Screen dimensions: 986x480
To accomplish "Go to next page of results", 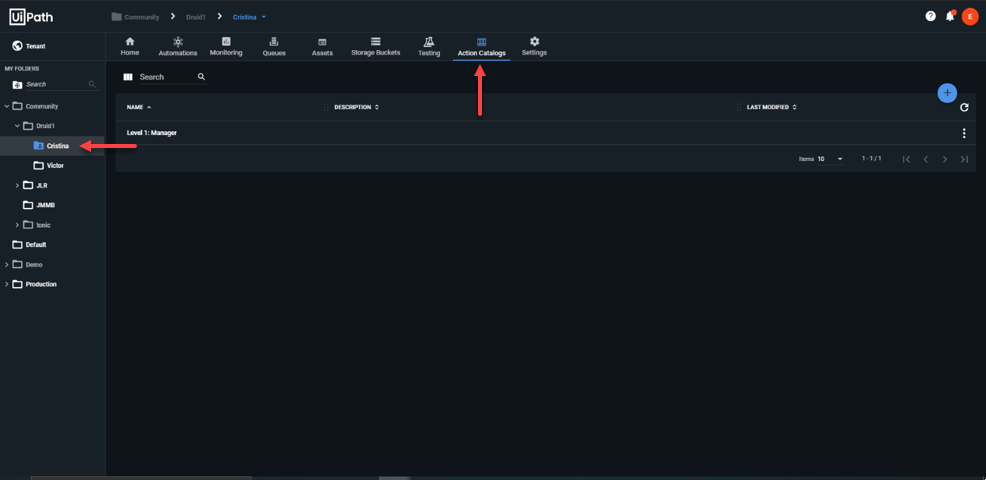I will [945, 159].
